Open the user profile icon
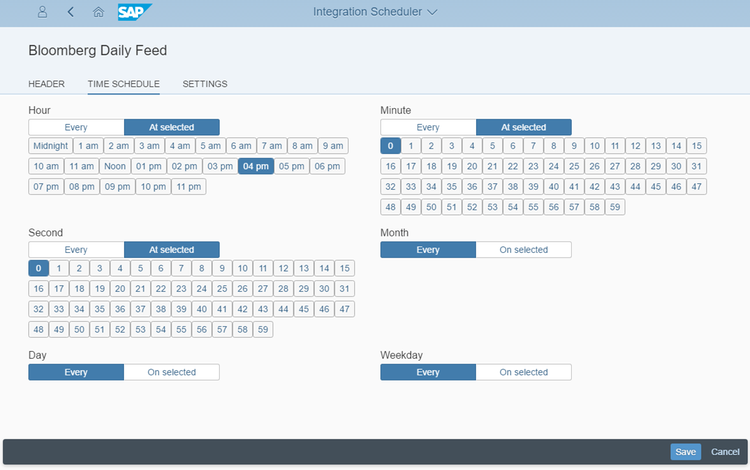750x470 pixels. pos(42,12)
